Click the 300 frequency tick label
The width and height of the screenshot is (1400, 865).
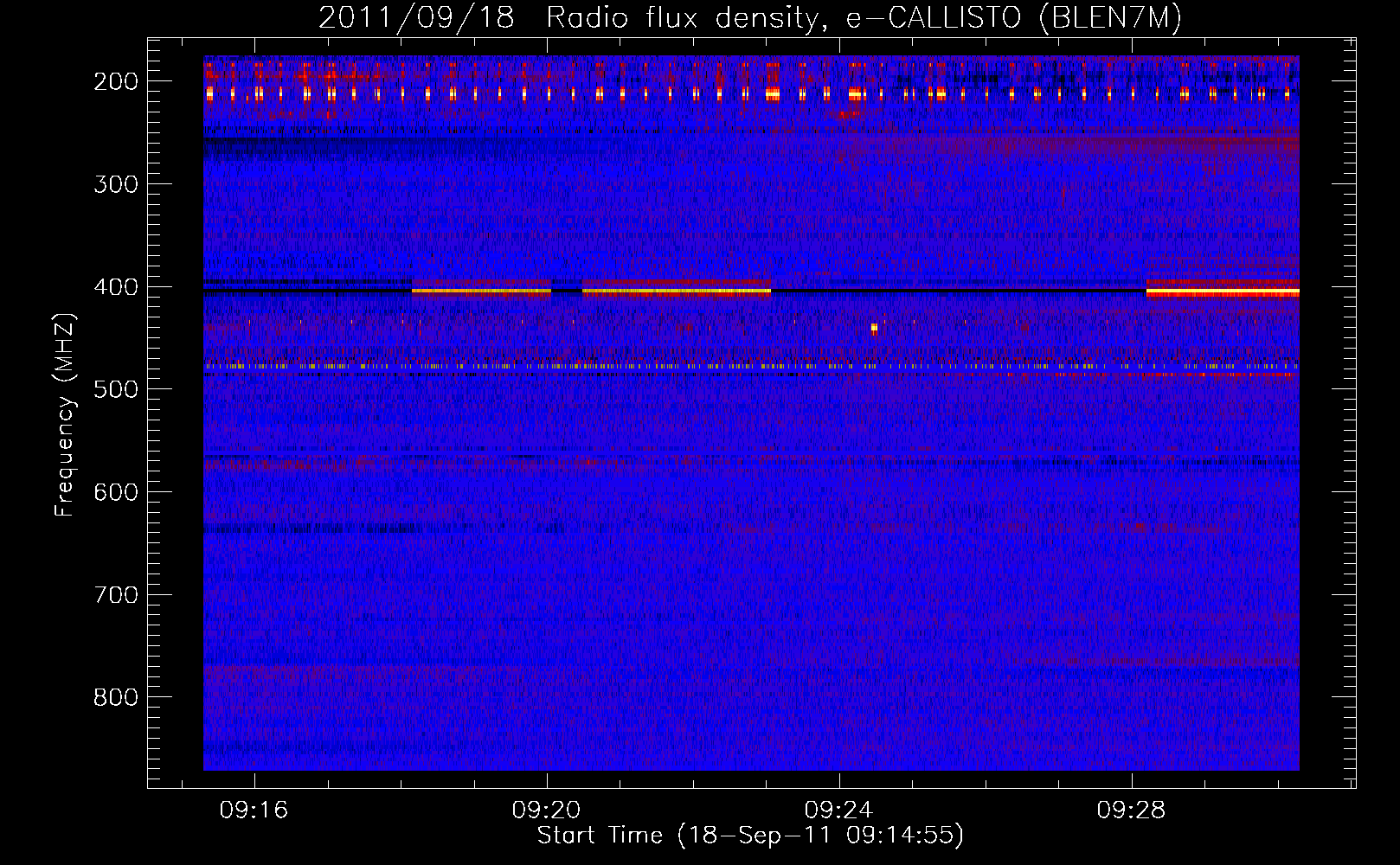point(115,184)
